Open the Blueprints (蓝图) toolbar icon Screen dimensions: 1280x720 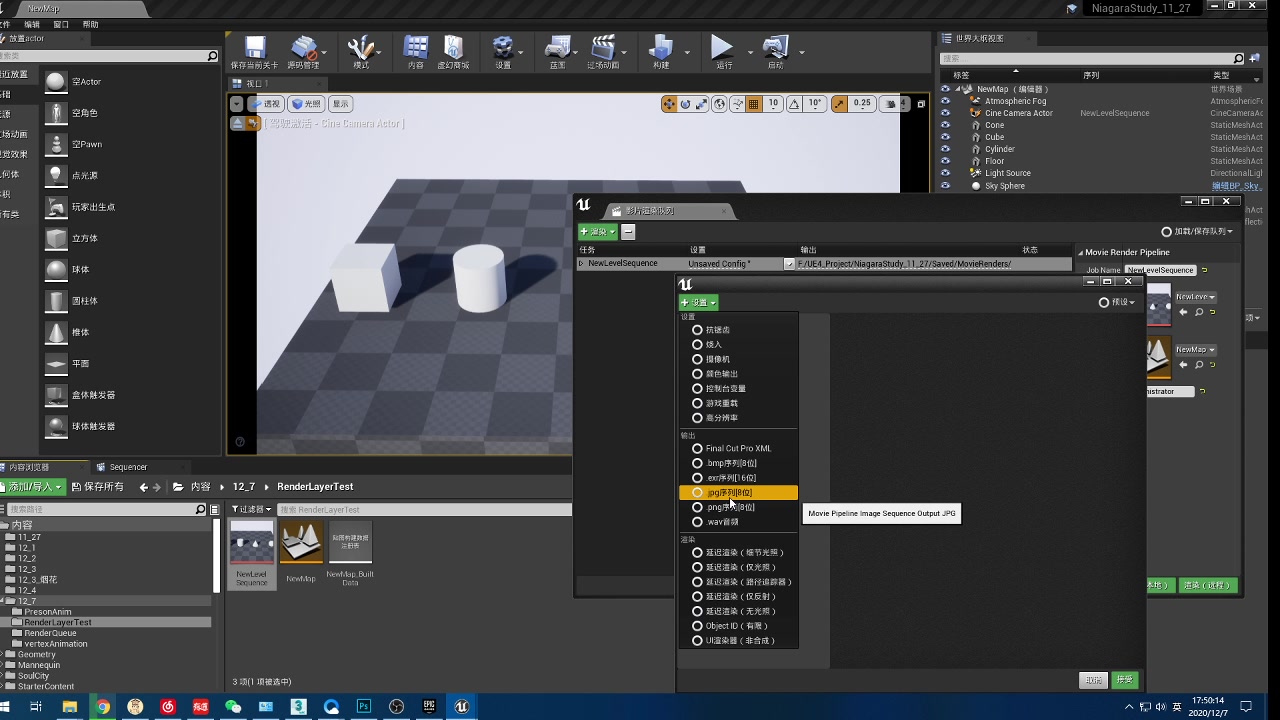[557, 49]
